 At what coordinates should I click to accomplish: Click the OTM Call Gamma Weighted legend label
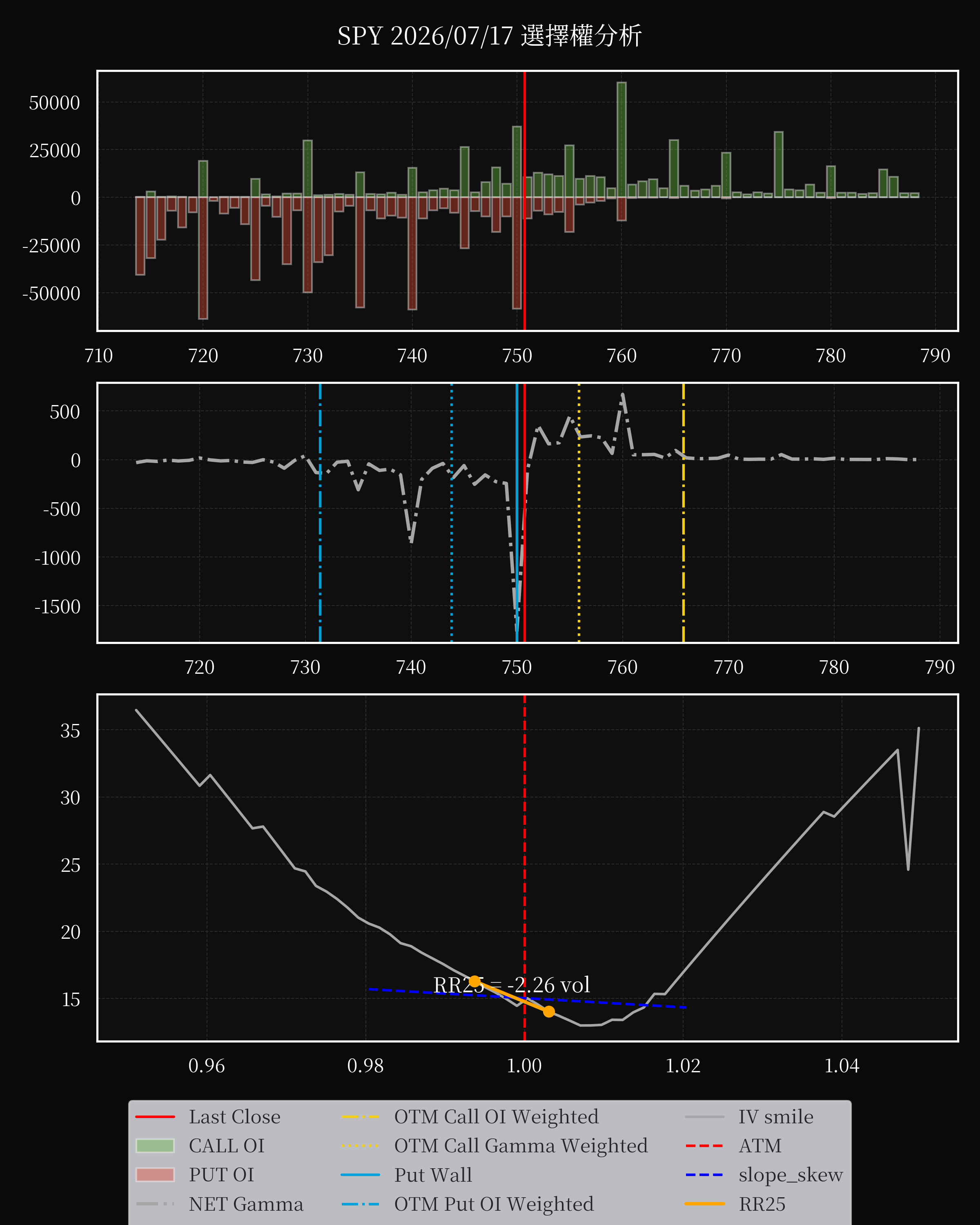point(521,1145)
